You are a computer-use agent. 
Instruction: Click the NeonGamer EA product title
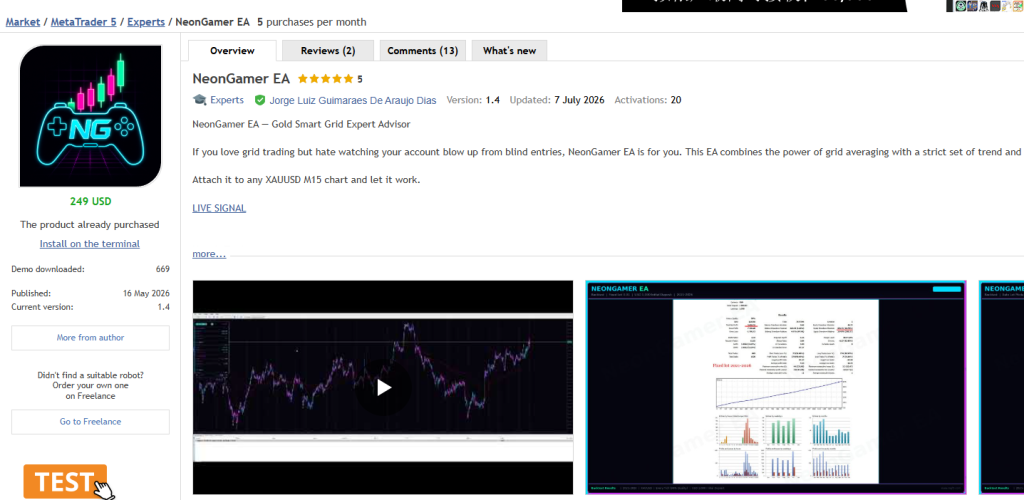241,79
